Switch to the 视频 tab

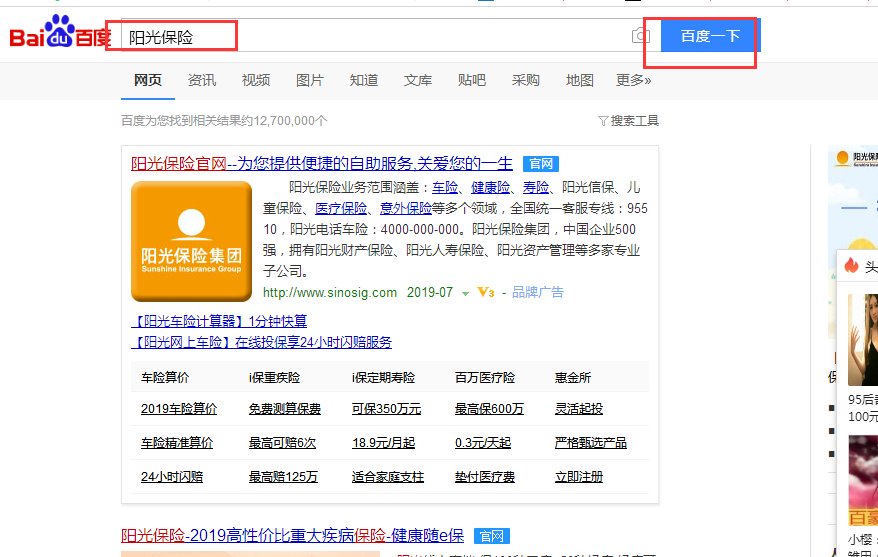[x=256, y=80]
